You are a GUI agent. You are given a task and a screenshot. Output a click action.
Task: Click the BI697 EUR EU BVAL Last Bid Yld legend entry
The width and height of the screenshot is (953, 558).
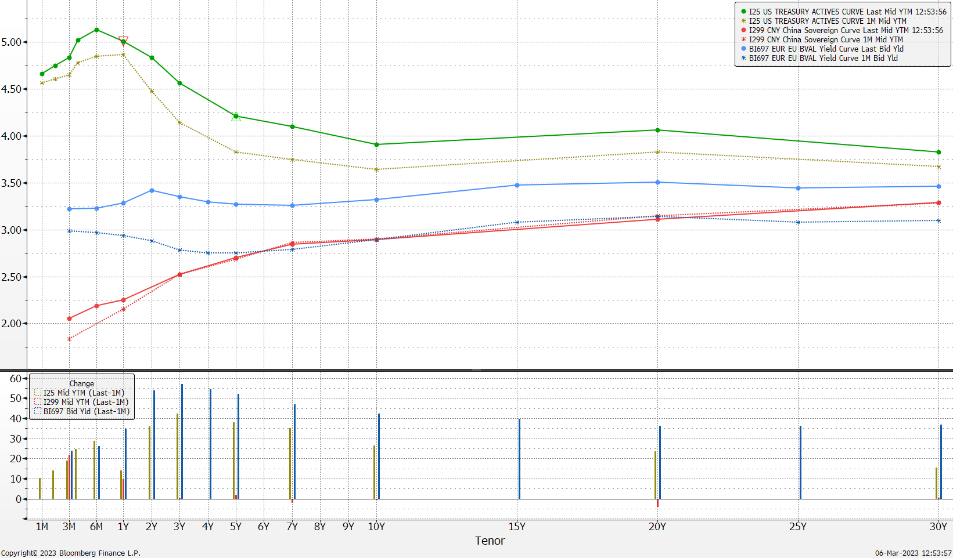pos(822,49)
